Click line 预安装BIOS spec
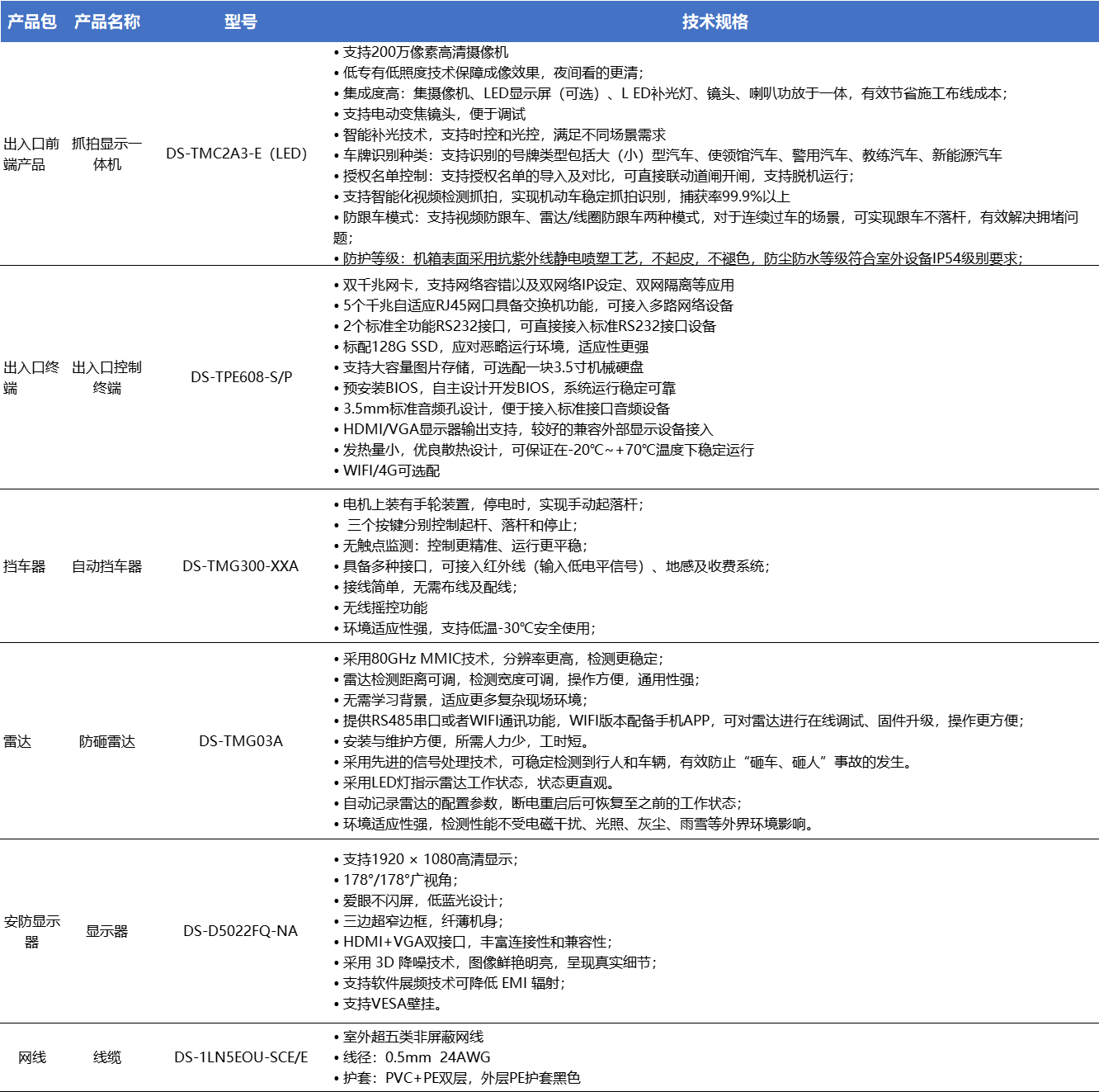This screenshot has width=1099, height=1092. pyautogui.click(x=504, y=388)
